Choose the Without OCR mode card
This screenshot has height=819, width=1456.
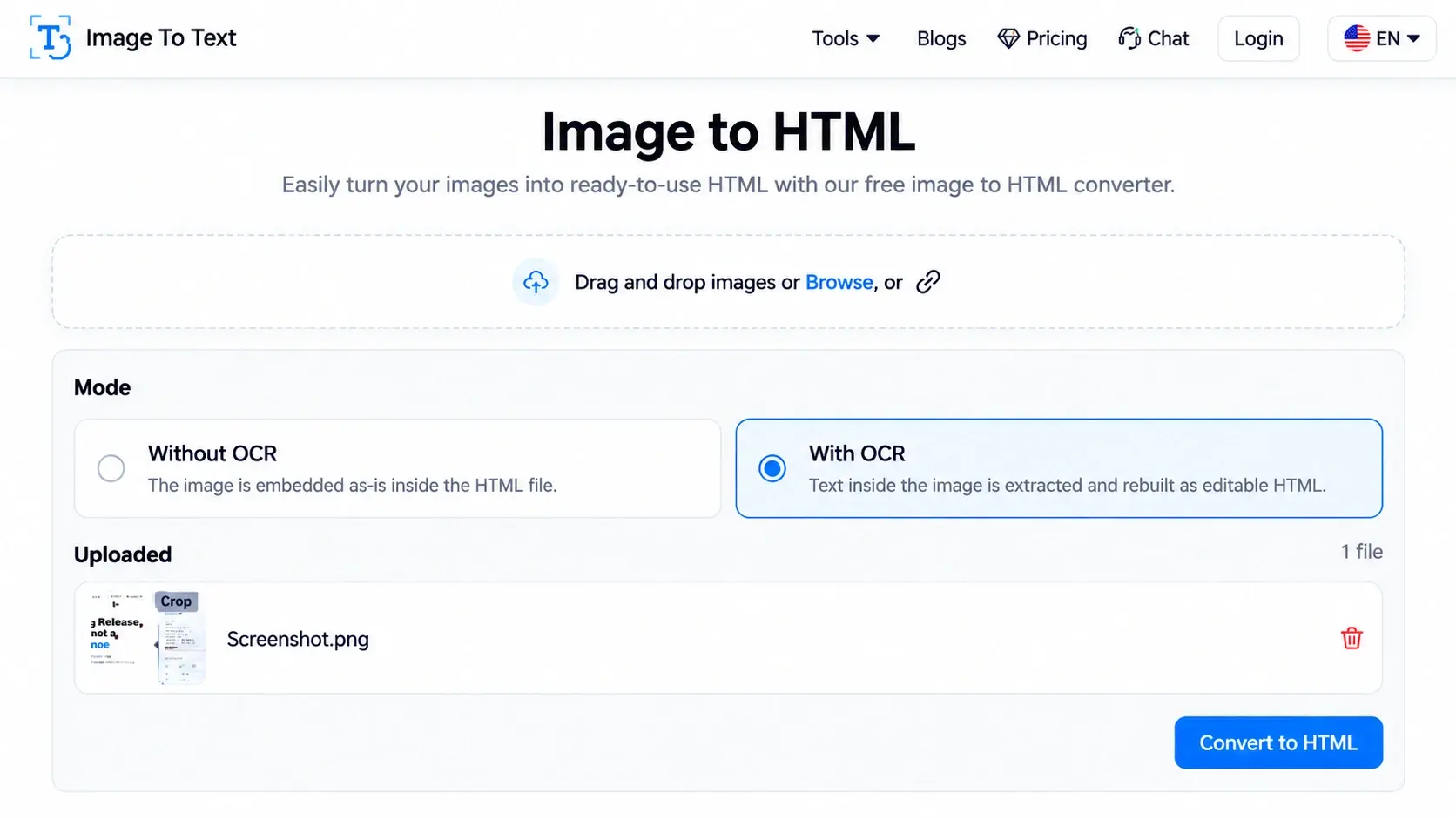coord(398,468)
